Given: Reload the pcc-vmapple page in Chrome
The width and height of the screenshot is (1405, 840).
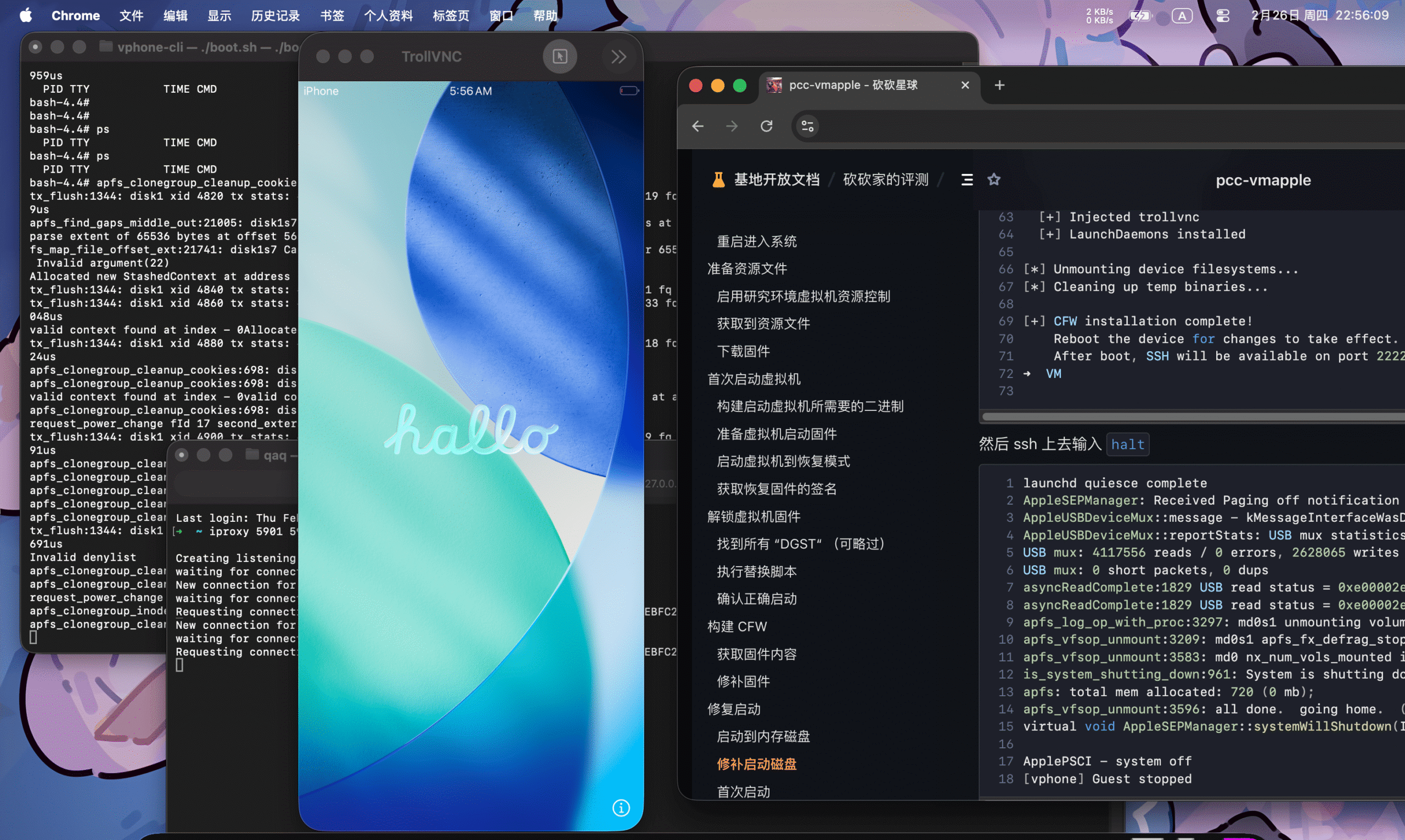Looking at the screenshot, I should click(767, 126).
